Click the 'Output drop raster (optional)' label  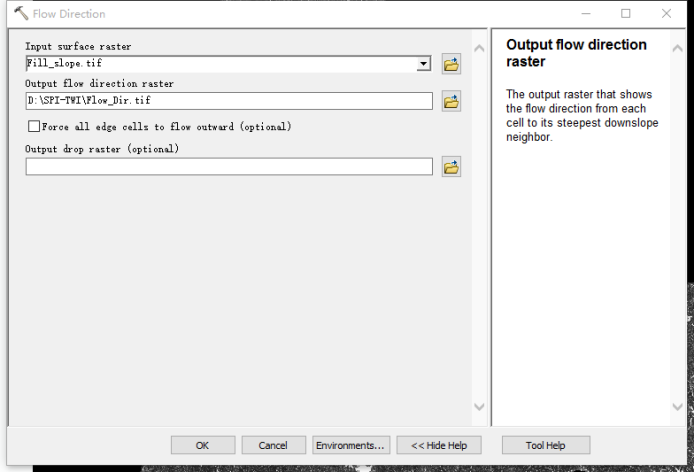[102, 149]
